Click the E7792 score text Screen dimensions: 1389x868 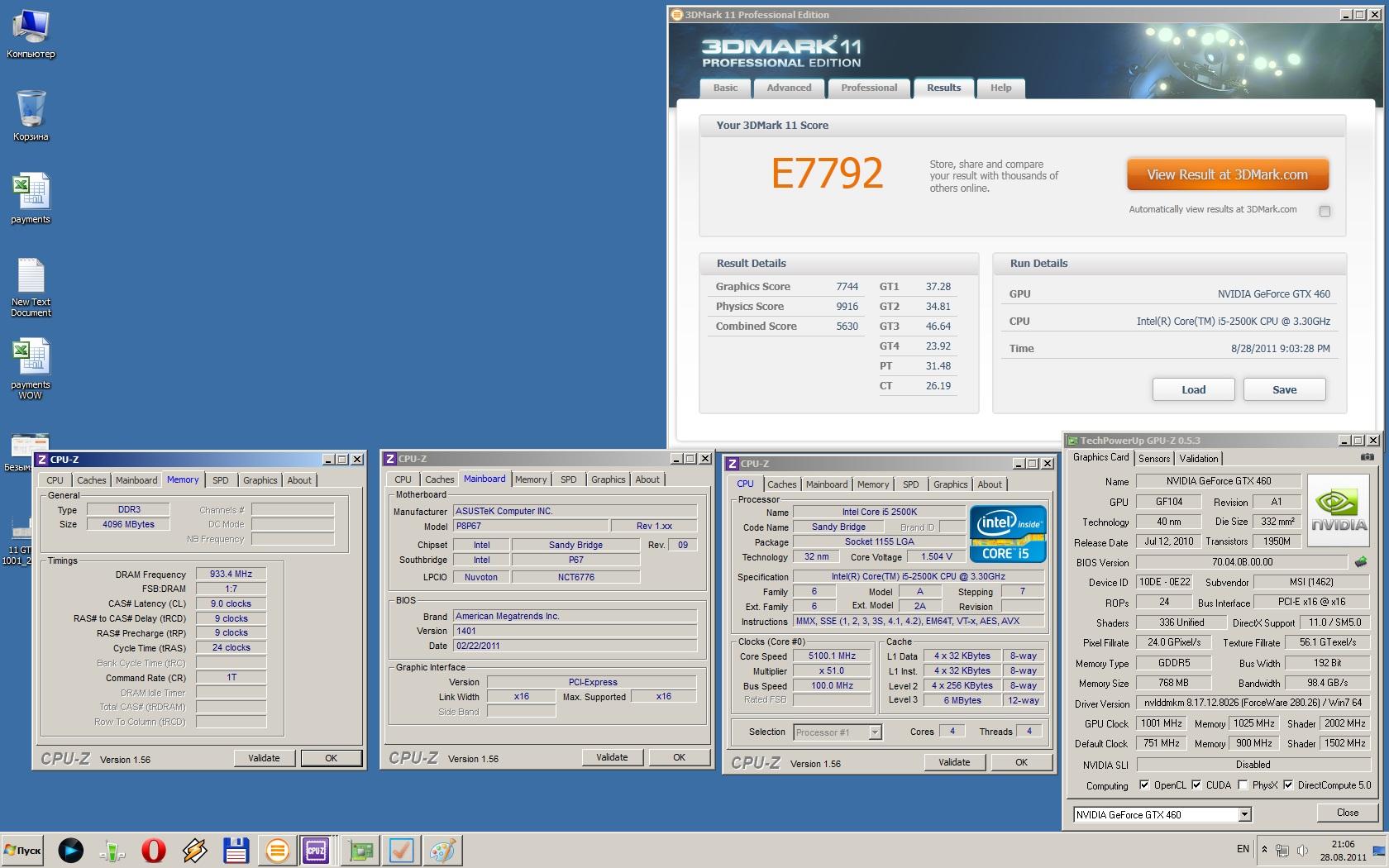(x=827, y=174)
